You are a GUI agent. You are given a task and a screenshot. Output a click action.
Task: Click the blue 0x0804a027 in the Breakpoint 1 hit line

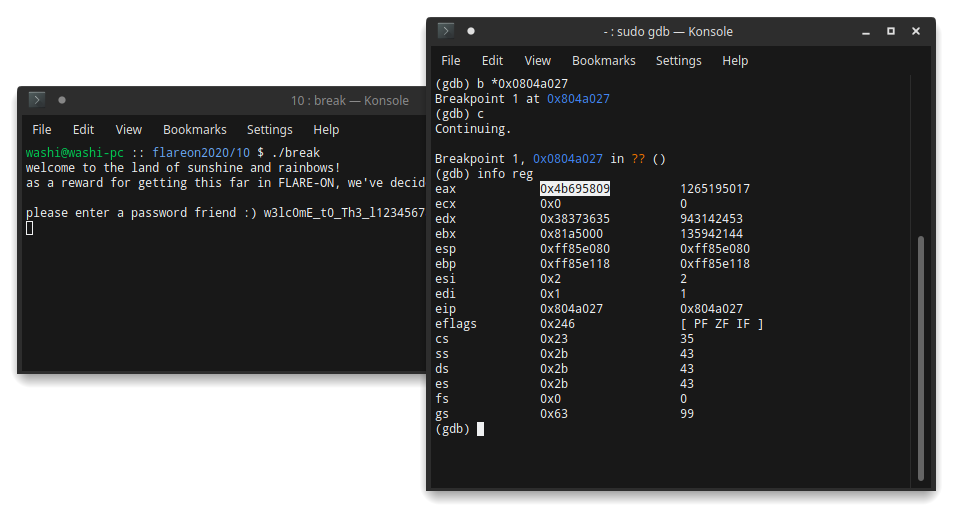568,158
